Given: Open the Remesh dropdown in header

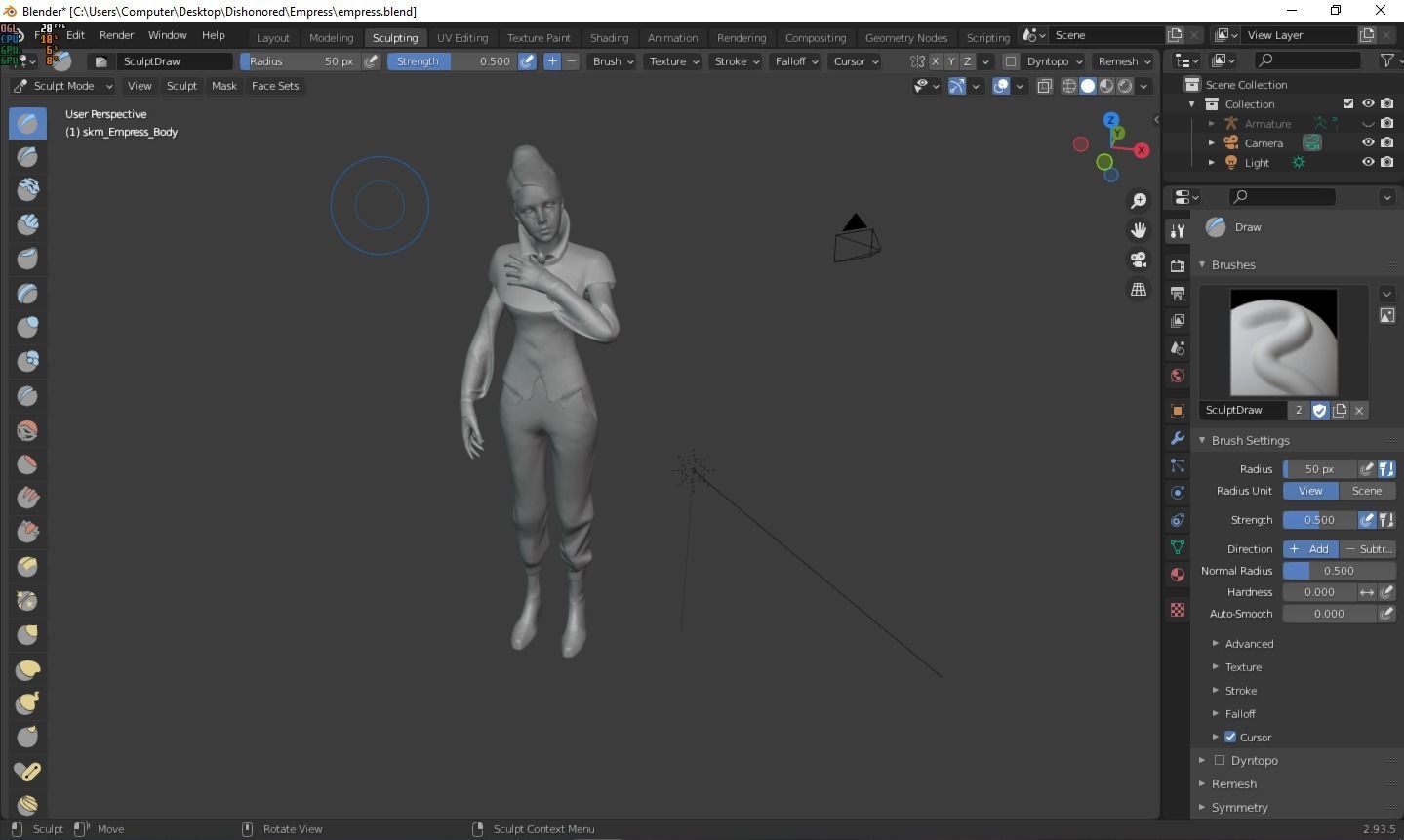Looking at the screenshot, I should pyautogui.click(x=1123, y=61).
